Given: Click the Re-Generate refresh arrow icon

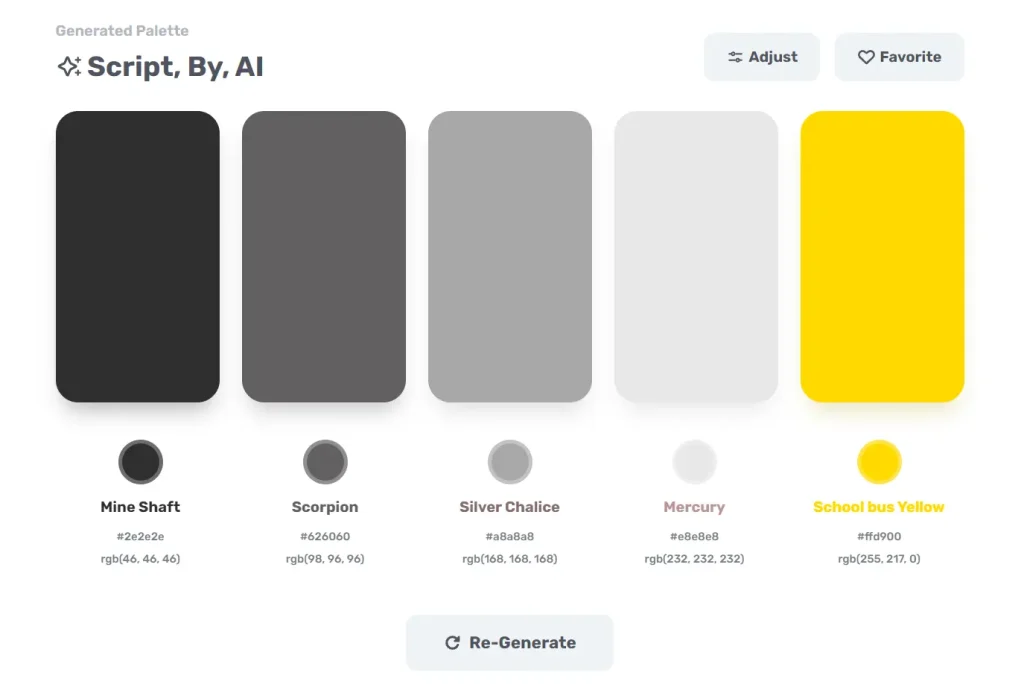Looking at the screenshot, I should pos(452,643).
